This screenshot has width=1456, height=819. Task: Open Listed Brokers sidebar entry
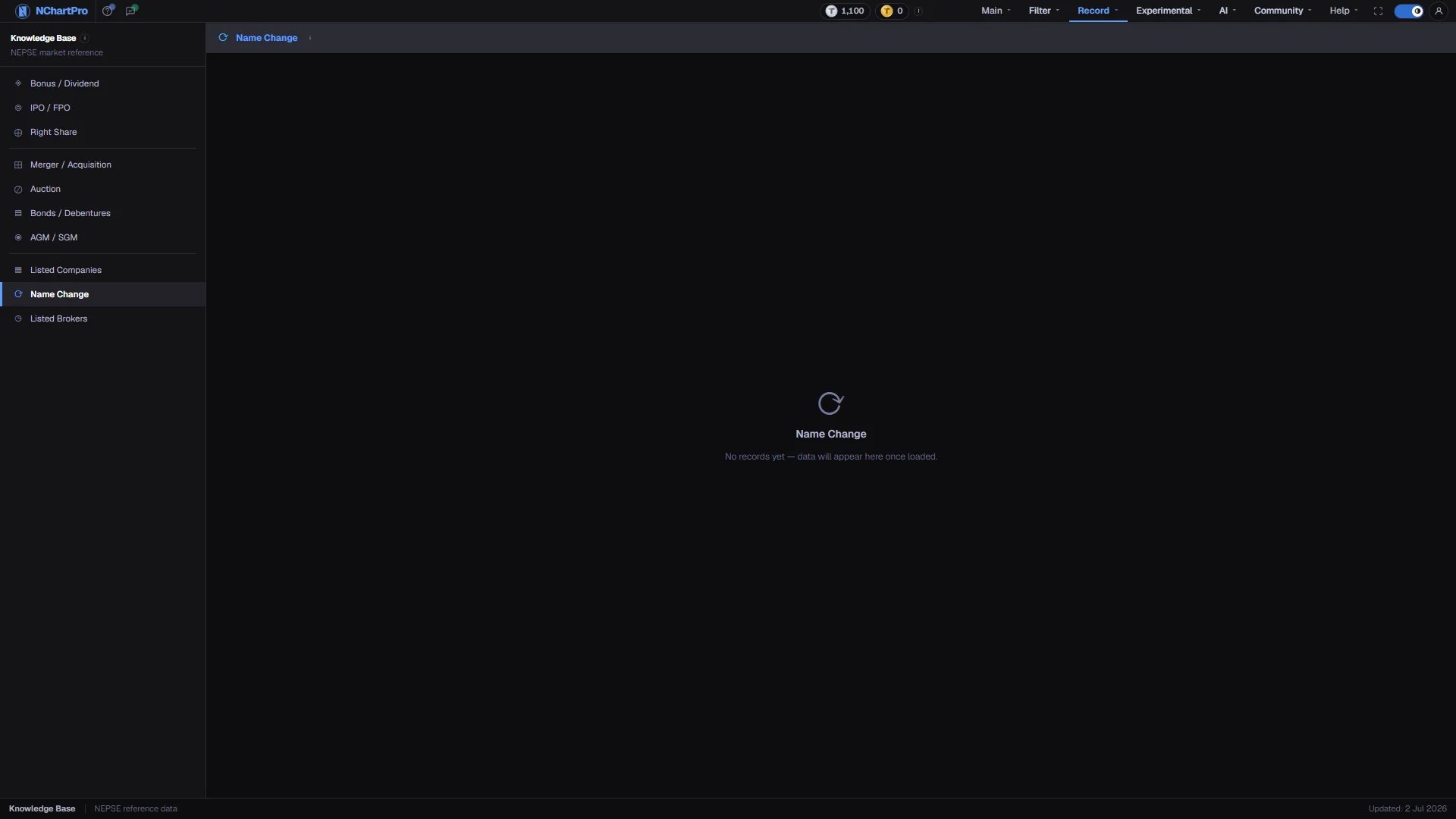(102, 318)
